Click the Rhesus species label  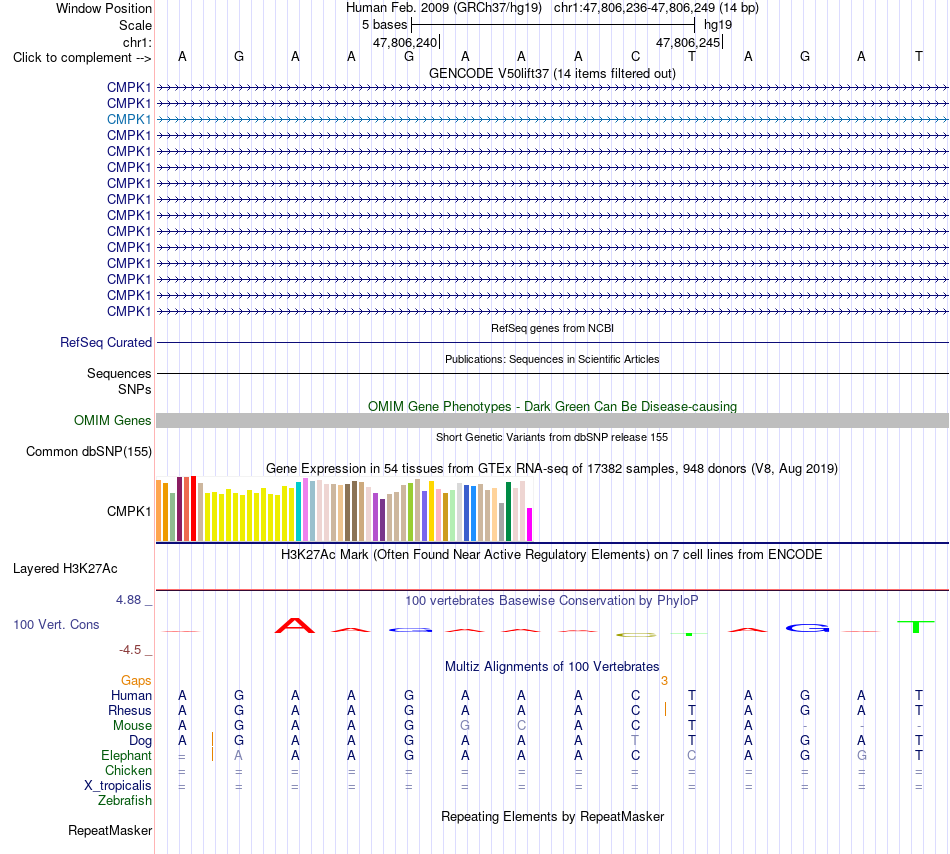(x=130, y=710)
